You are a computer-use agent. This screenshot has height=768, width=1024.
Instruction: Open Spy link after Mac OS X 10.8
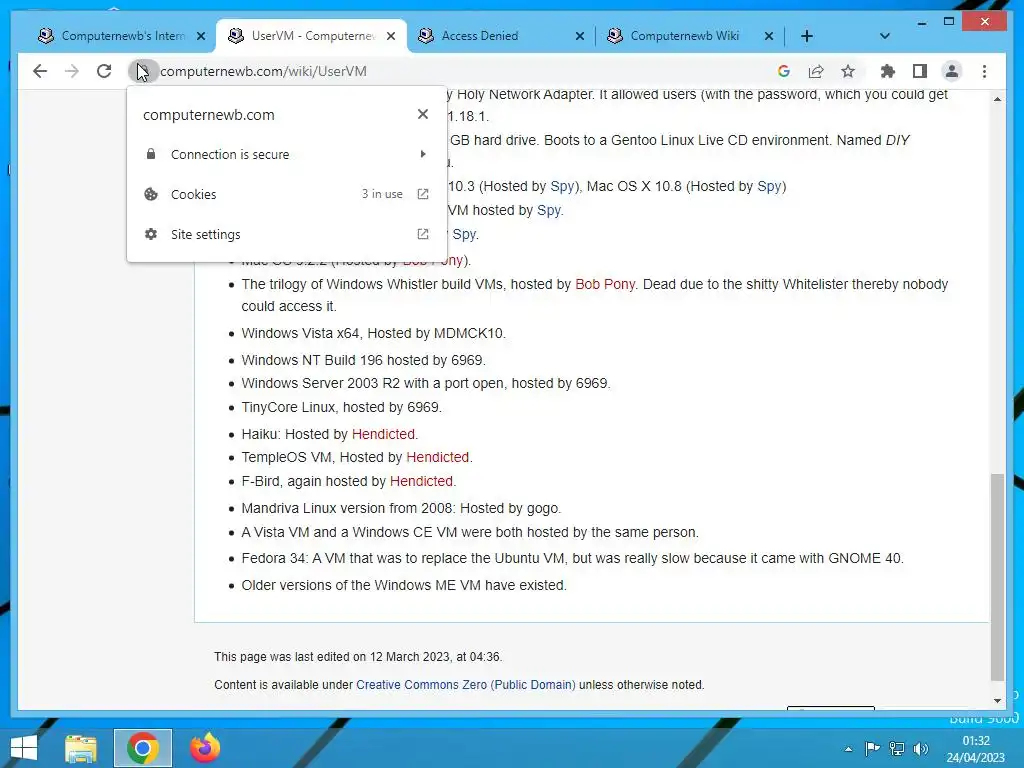(769, 186)
